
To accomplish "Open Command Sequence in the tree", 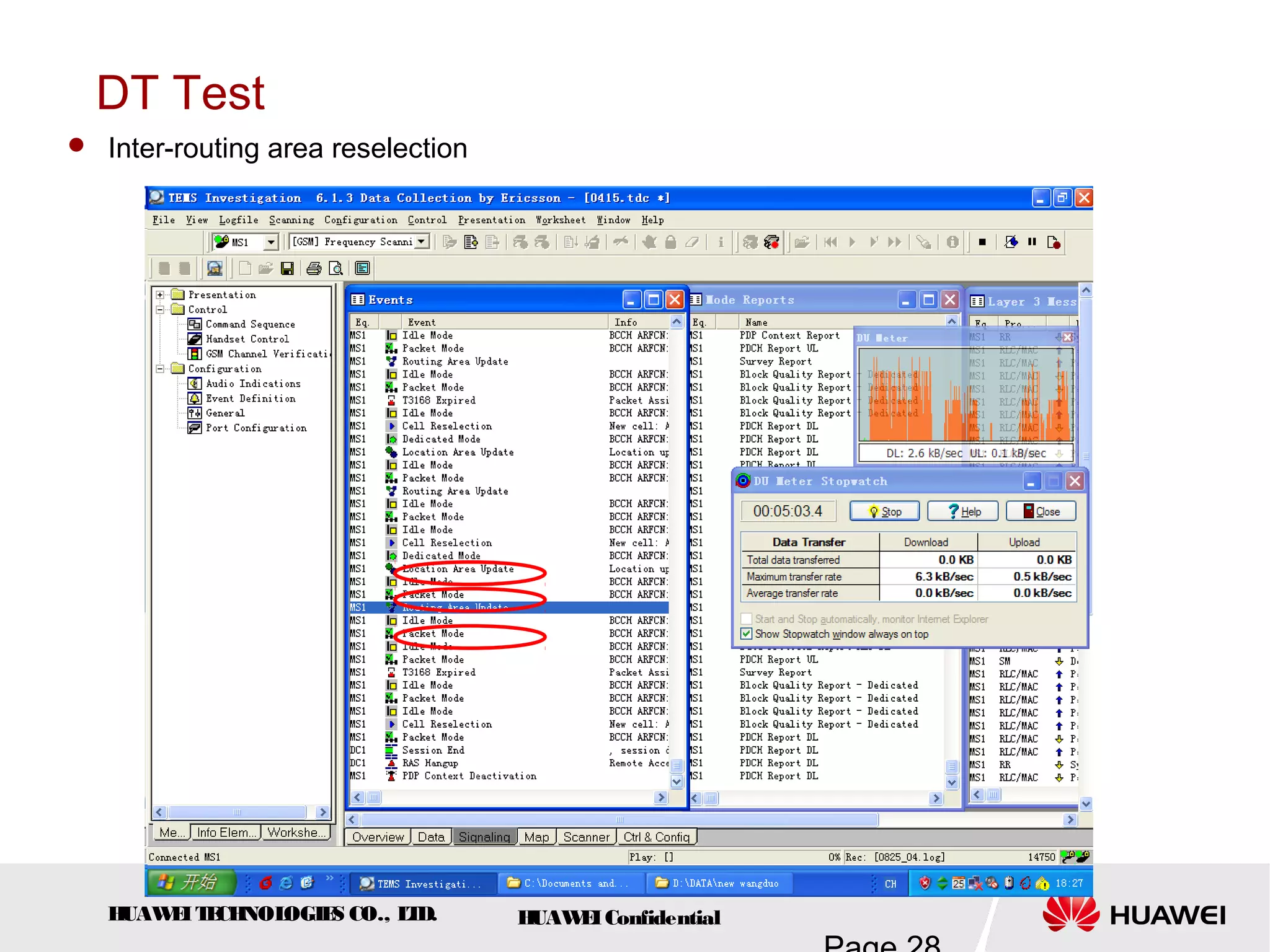I will [250, 324].
